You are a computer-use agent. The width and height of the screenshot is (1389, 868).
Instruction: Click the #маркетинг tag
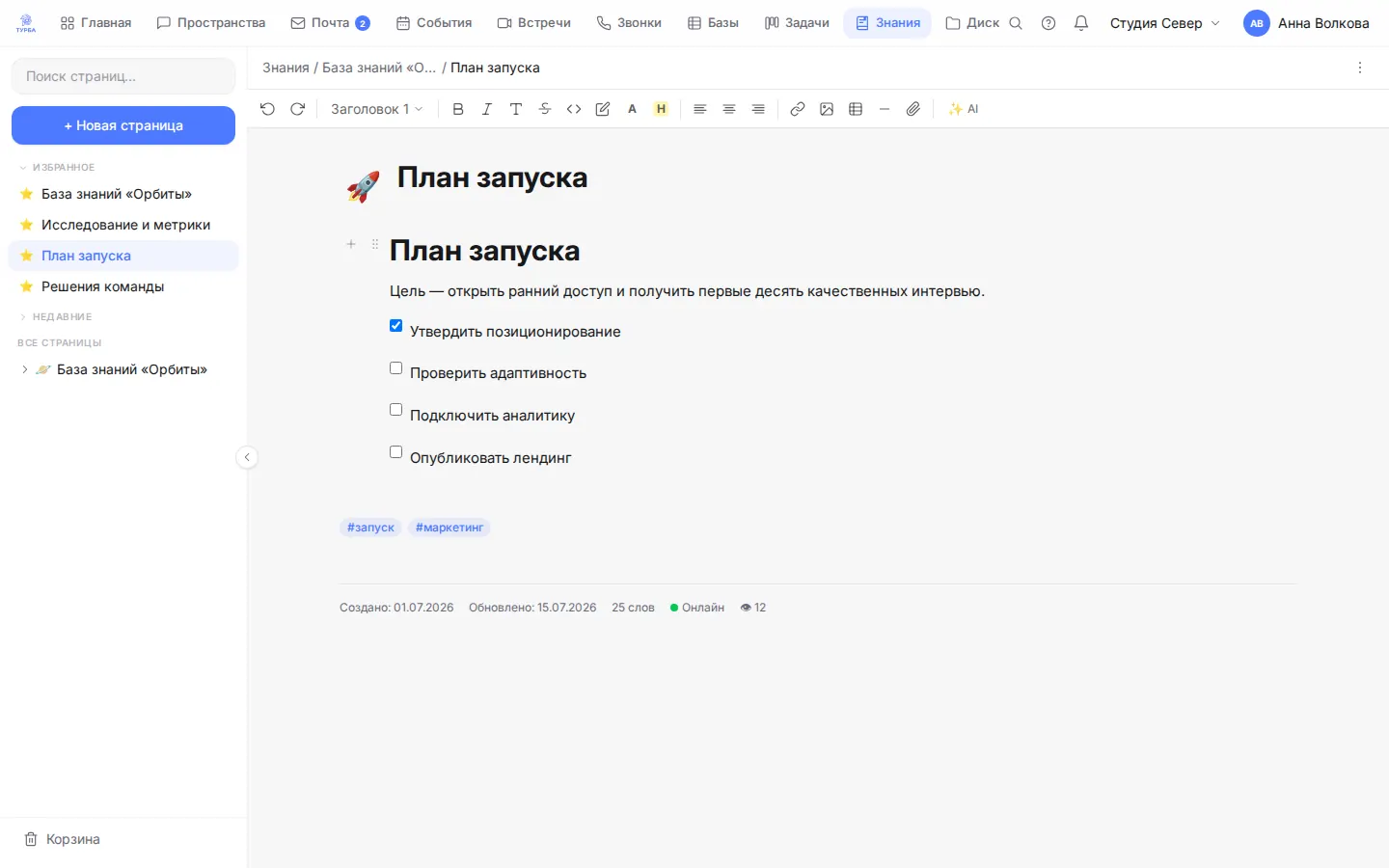pyautogui.click(x=449, y=528)
